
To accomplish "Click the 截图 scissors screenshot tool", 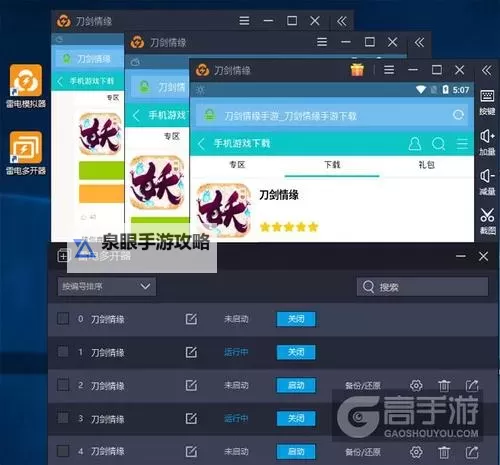I will point(487,221).
